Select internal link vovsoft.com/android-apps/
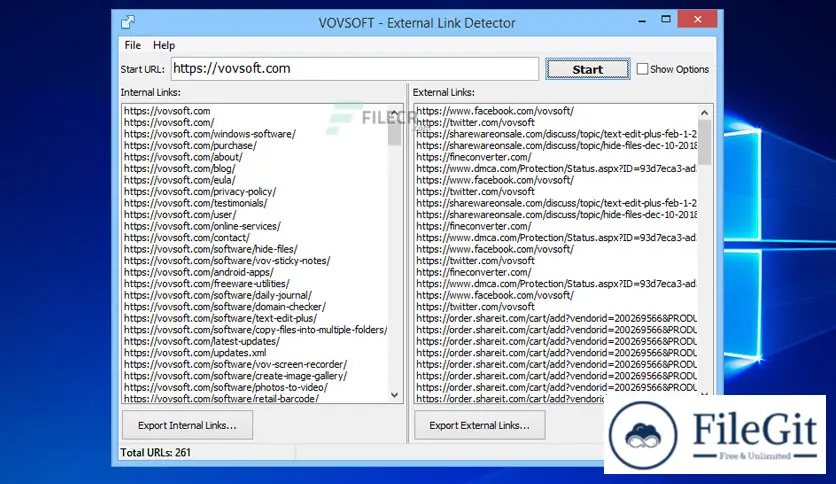836x484 pixels. pyautogui.click(x=198, y=272)
